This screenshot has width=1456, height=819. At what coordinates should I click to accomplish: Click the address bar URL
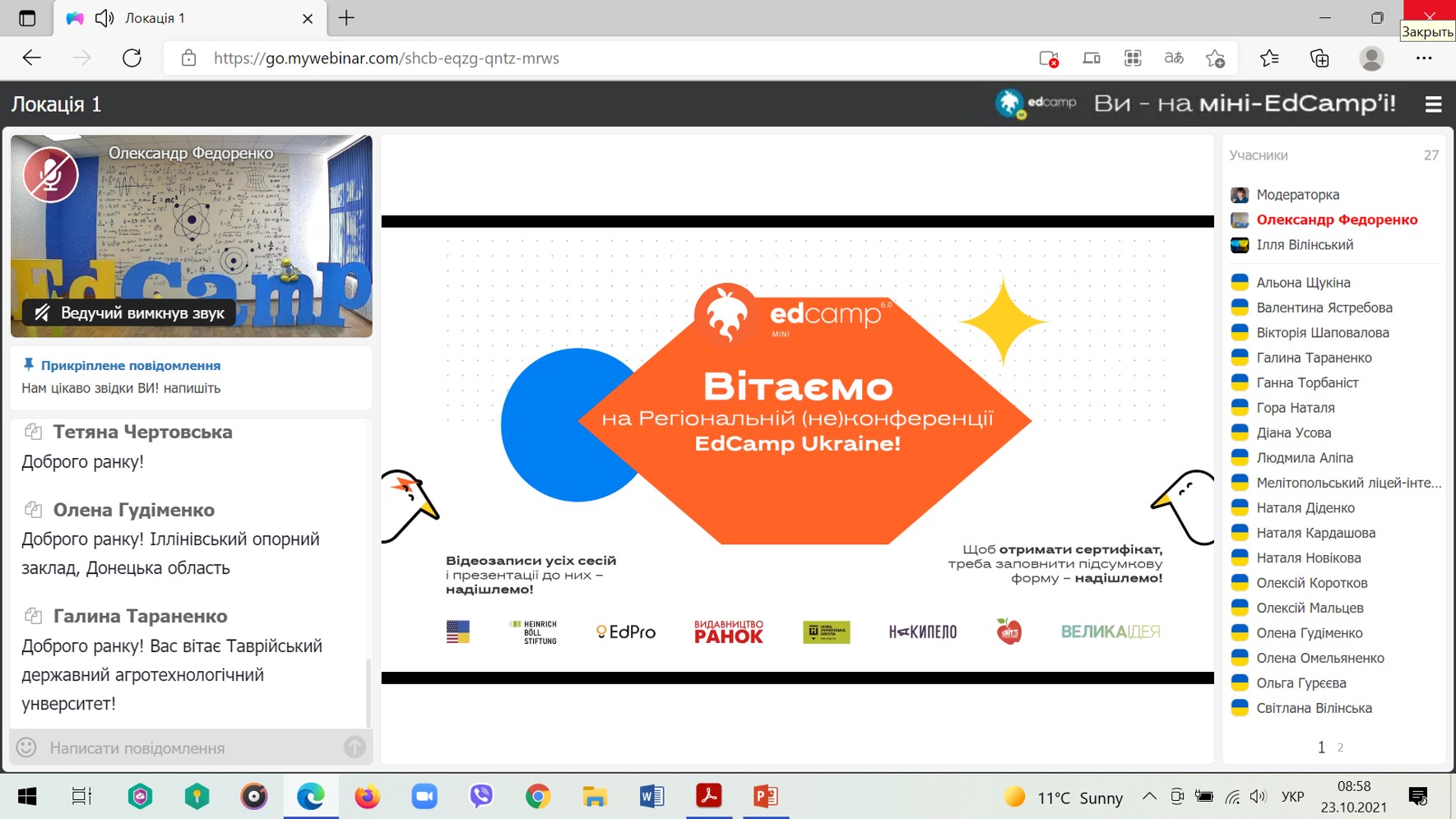pos(387,58)
